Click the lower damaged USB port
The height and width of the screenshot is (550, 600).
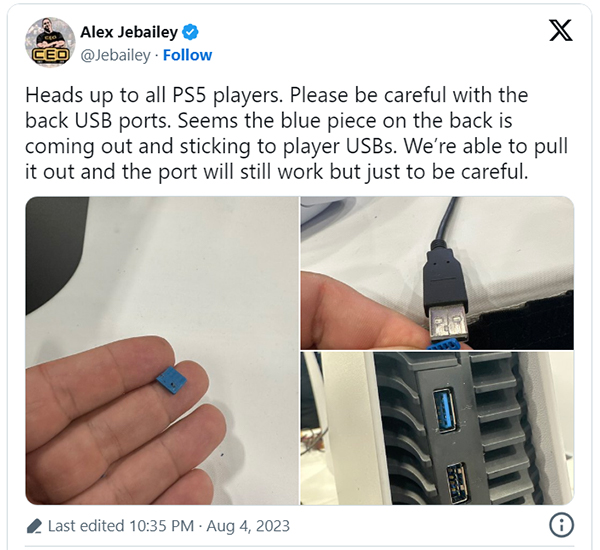pos(457,483)
